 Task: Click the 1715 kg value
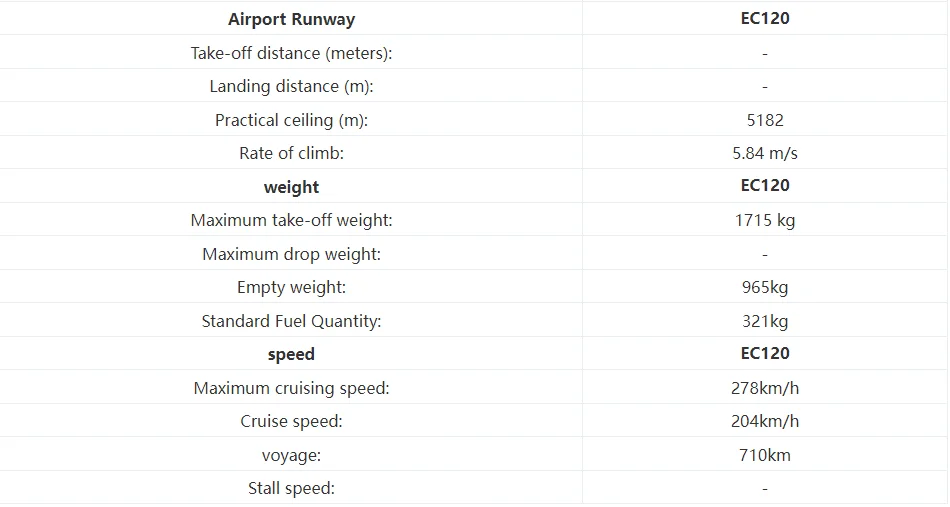click(x=765, y=220)
